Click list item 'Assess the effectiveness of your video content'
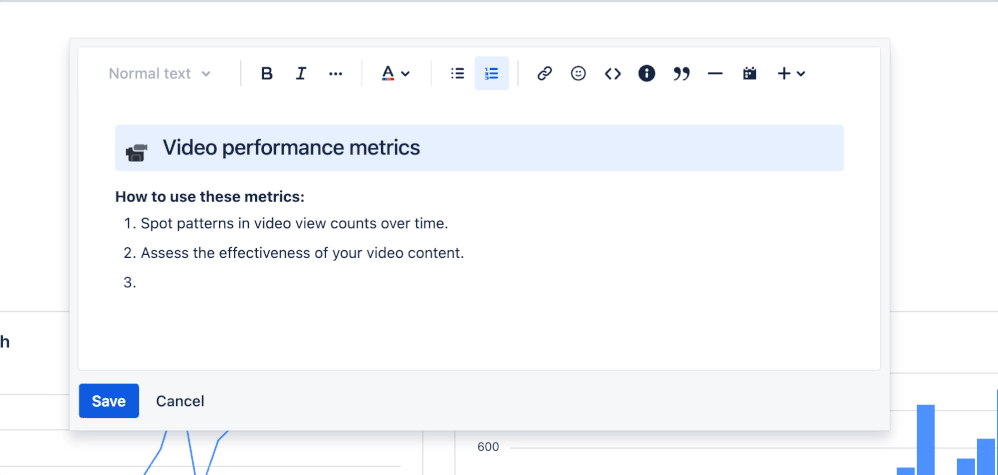 coord(302,253)
